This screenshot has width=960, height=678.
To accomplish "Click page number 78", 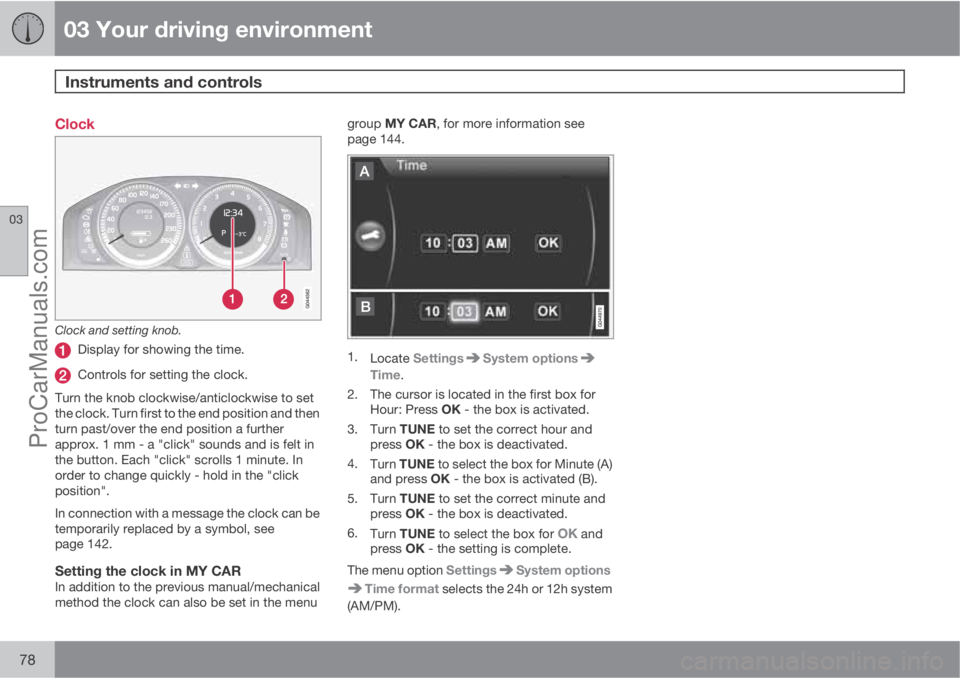I will tap(28, 660).
